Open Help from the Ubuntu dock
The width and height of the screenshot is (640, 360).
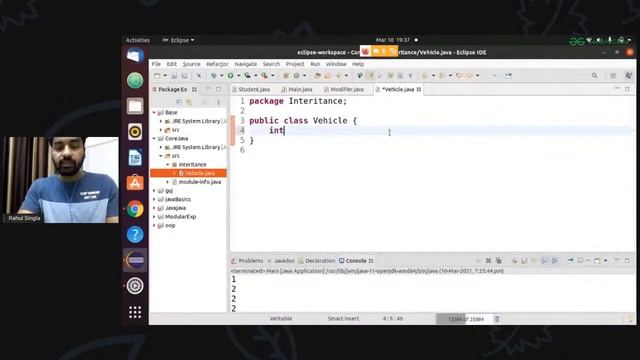tap(135, 235)
